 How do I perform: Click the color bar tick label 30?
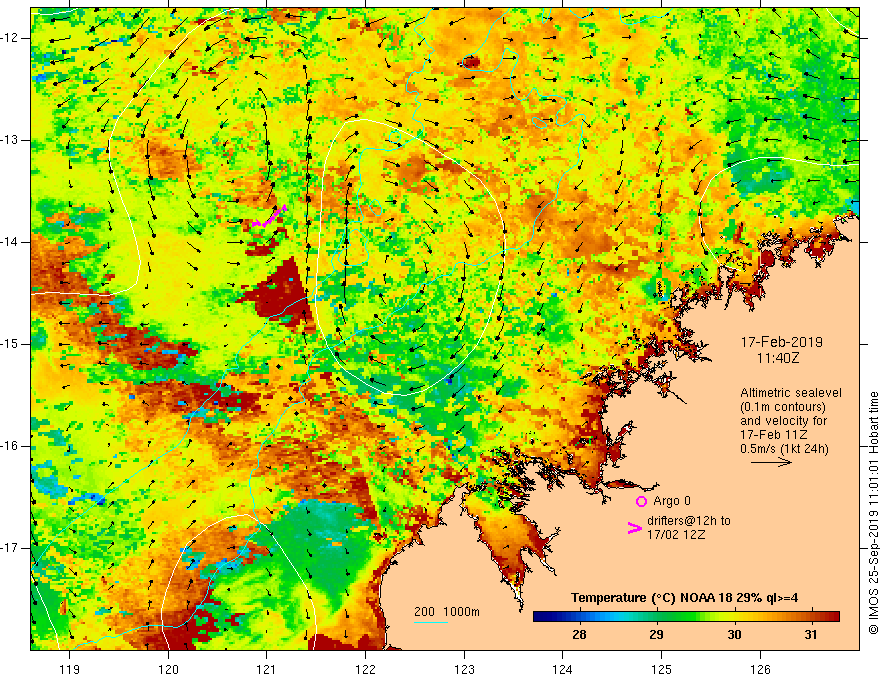pyautogui.click(x=734, y=635)
